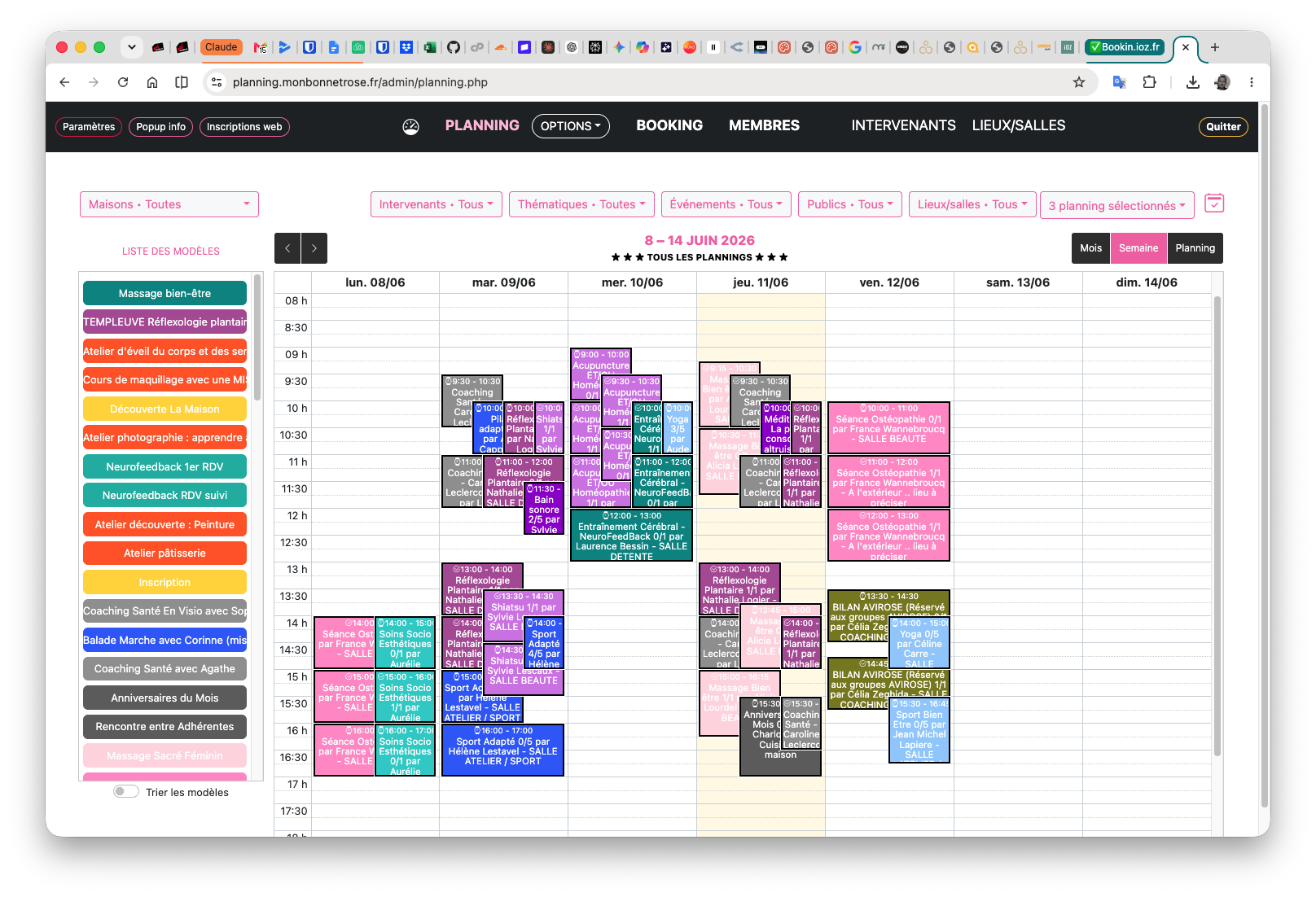The height and width of the screenshot is (897, 1316).
Task: Open Événements Tous filter
Action: [726, 204]
